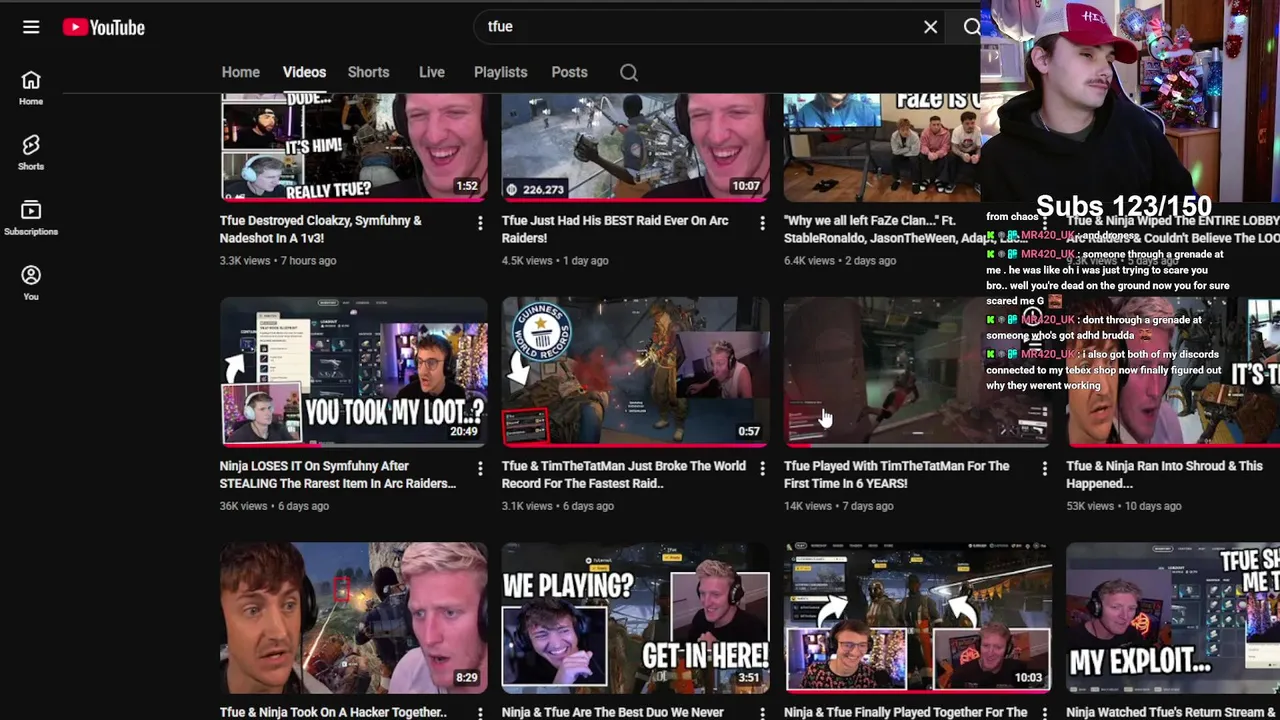Open title Tfue & Ninja Ran Into Shroud

point(1165,474)
